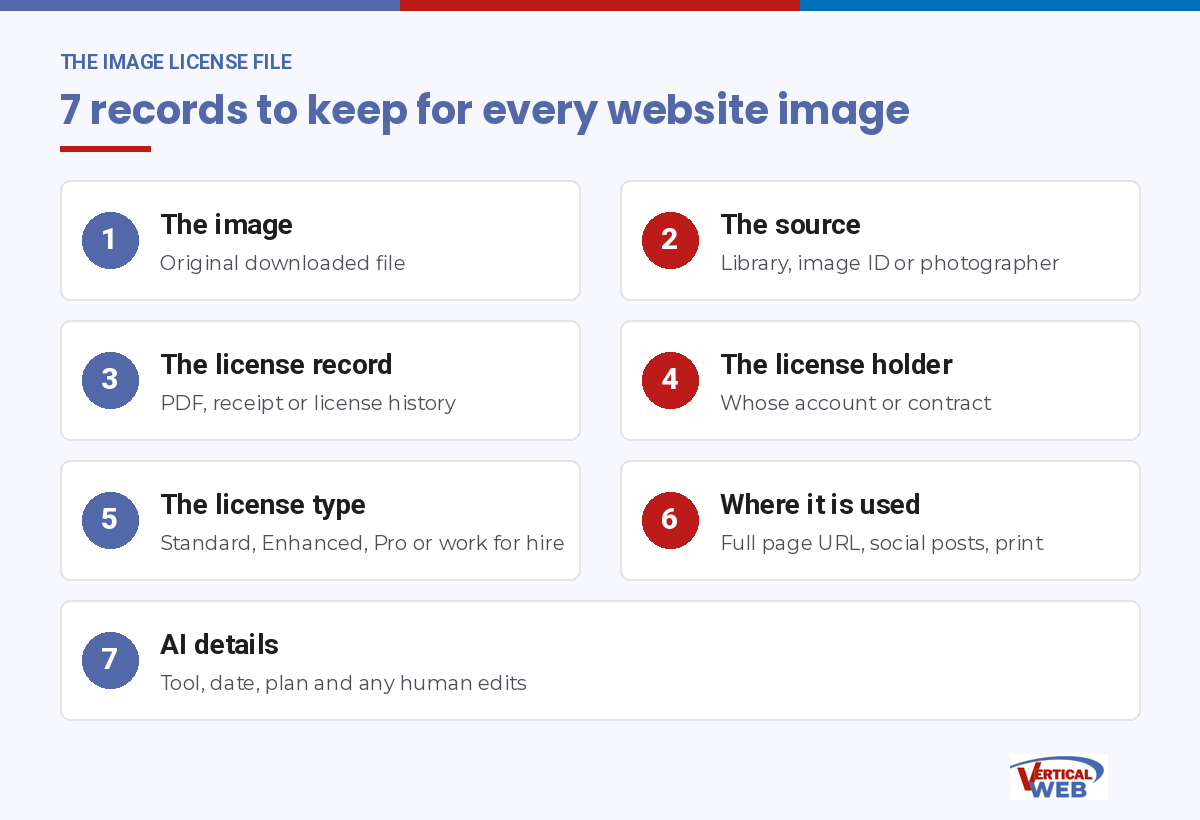The width and height of the screenshot is (1200, 820).
Task: Select 'Where it is used' heading
Action: pyautogui.click(x=820, y=504)
